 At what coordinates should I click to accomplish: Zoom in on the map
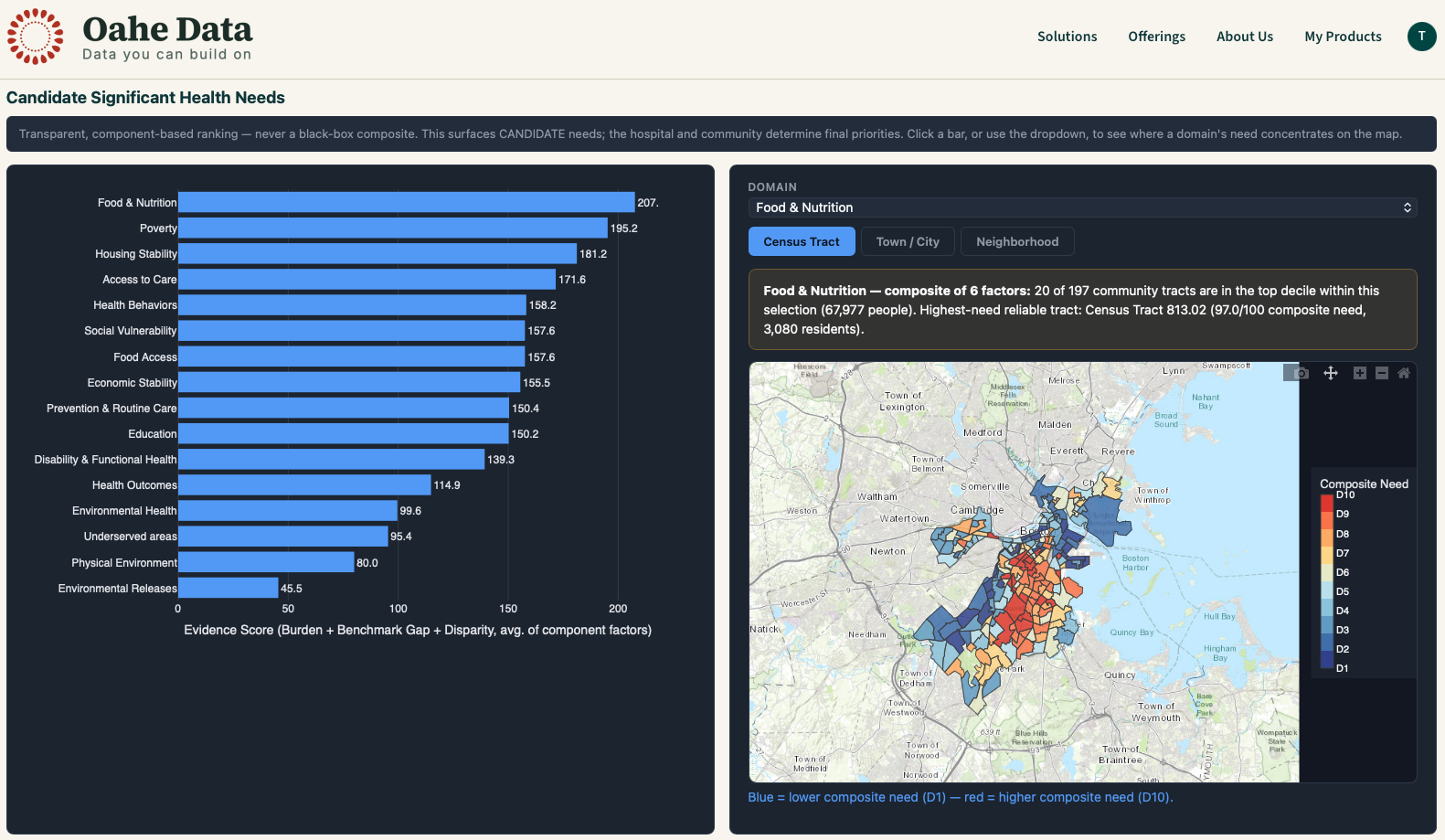pyautogui.click(x=1360, y=373)
